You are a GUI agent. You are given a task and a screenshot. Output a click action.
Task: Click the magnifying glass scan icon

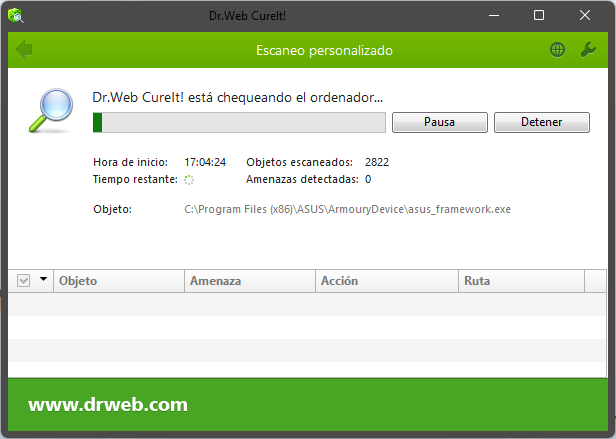(x=51, y=110)
